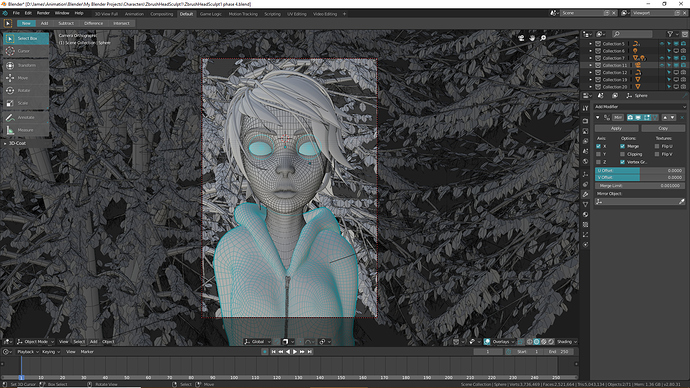Set selection mode to Subtract
Viewport: 690px width, 388px height.
(66, 23)
